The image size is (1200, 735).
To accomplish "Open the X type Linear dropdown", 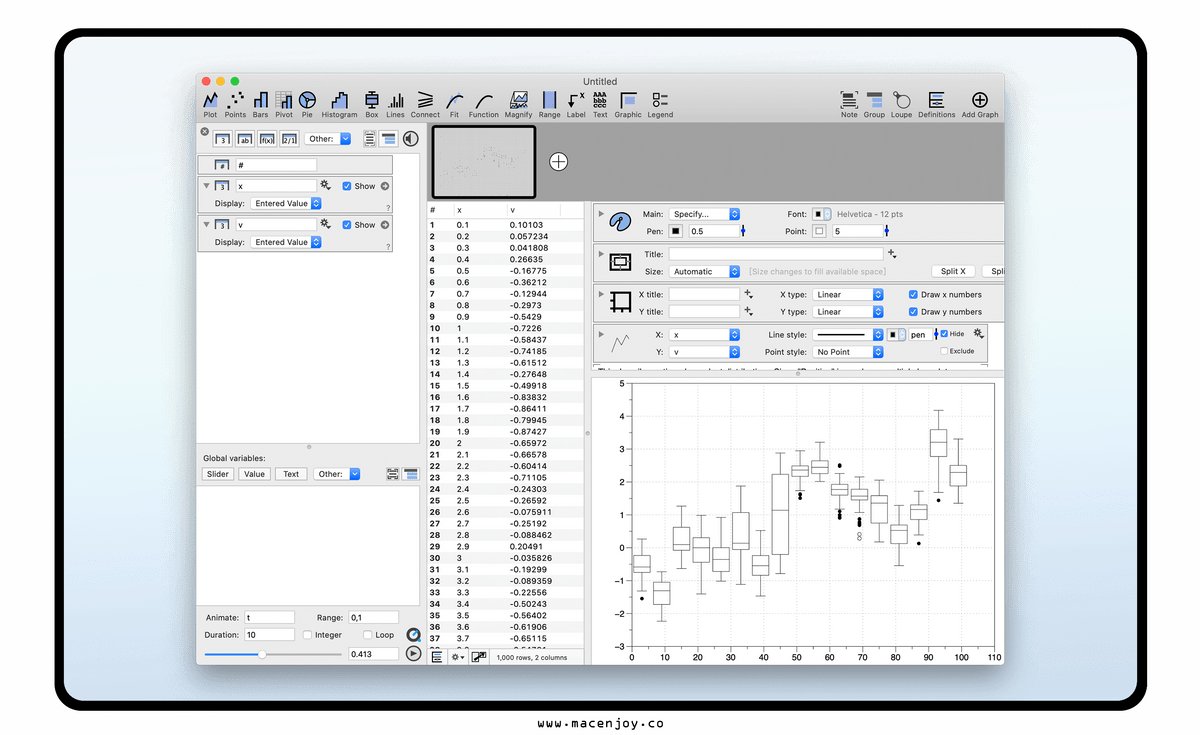I will (848, 295).
